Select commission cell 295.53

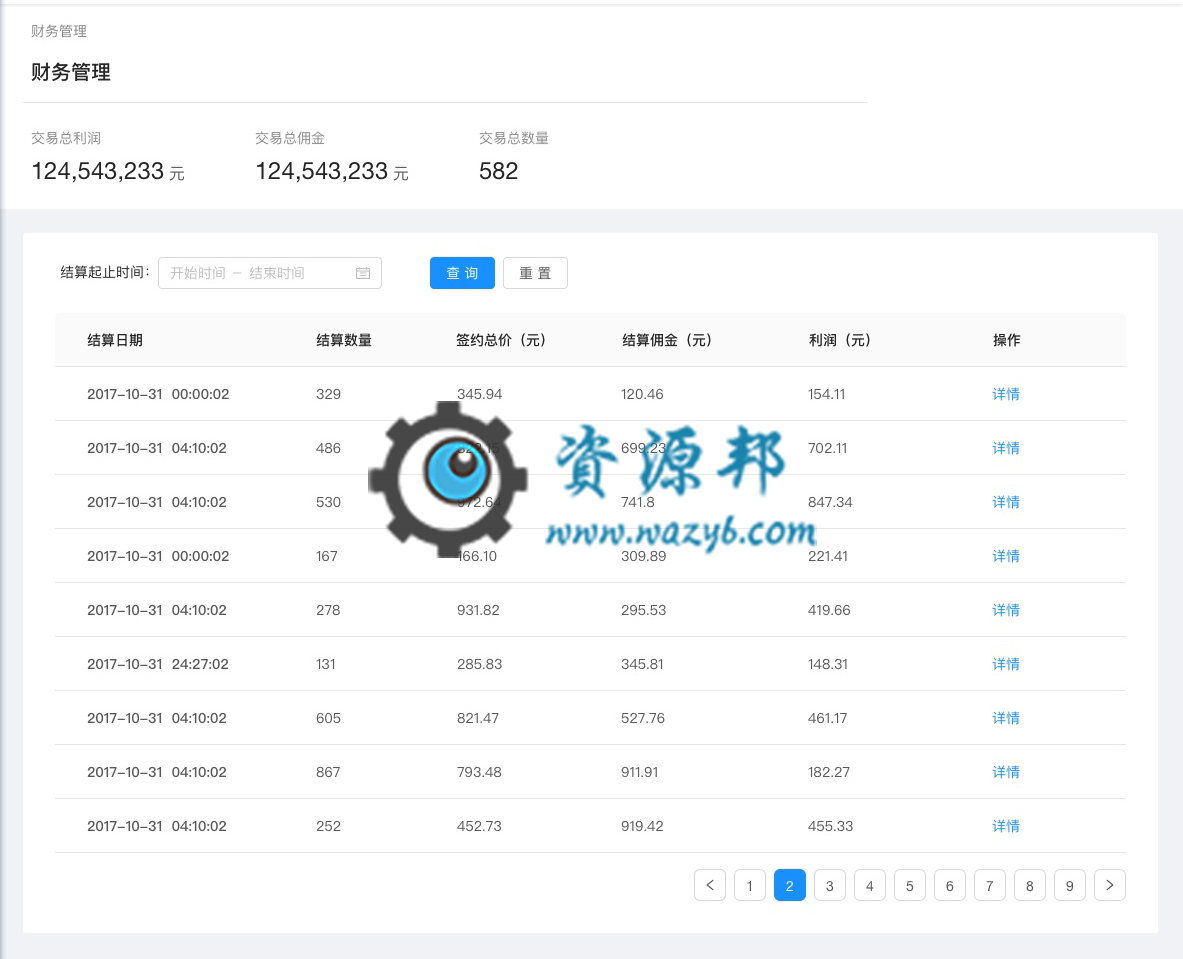(644, 610)
